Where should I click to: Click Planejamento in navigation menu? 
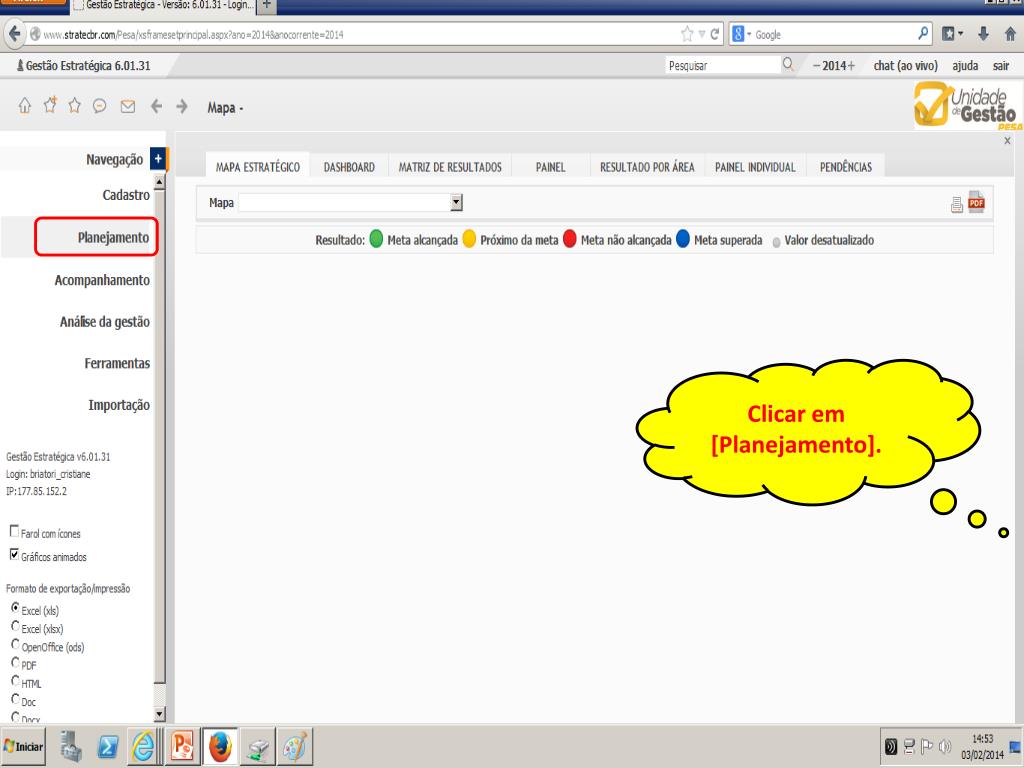113,238
